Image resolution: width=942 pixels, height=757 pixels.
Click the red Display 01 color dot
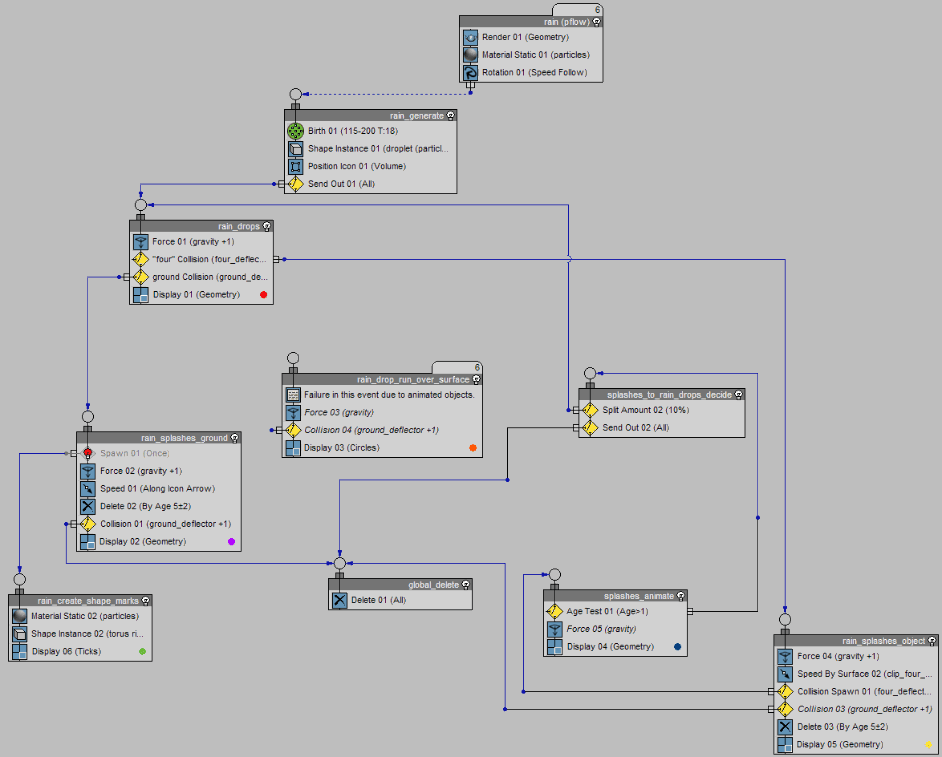coord(263,295)
